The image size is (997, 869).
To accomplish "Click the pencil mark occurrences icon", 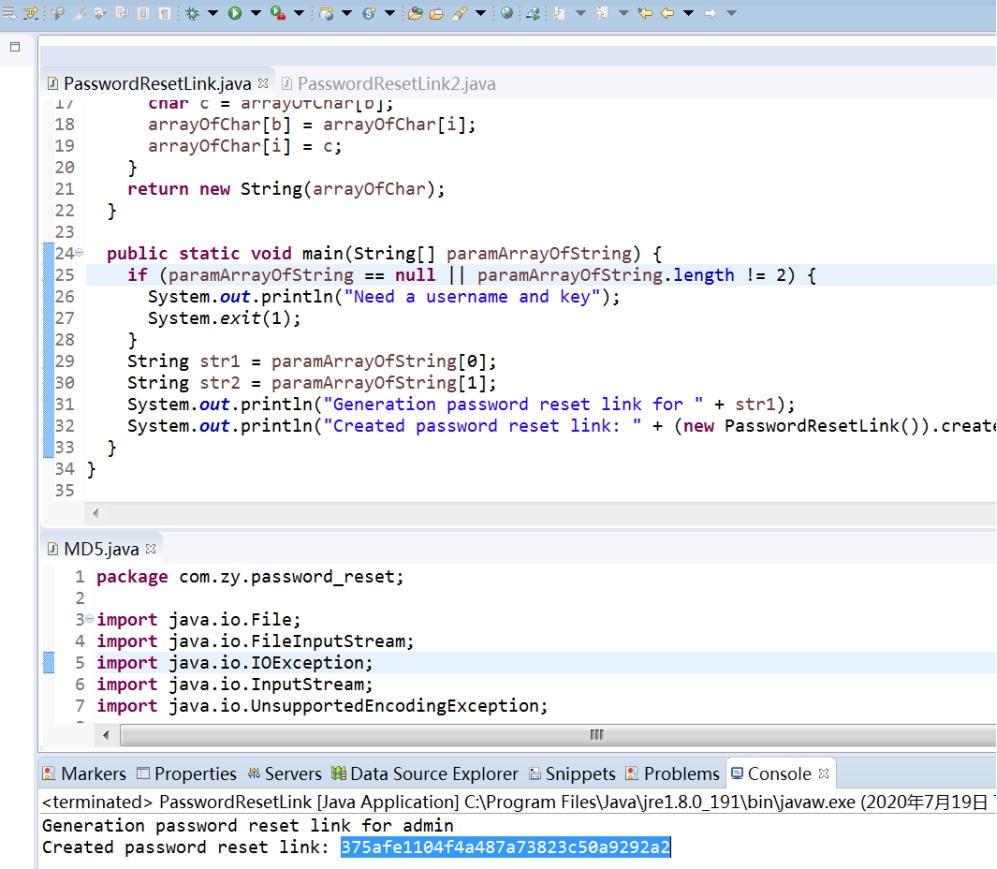I will click(79, 13).
